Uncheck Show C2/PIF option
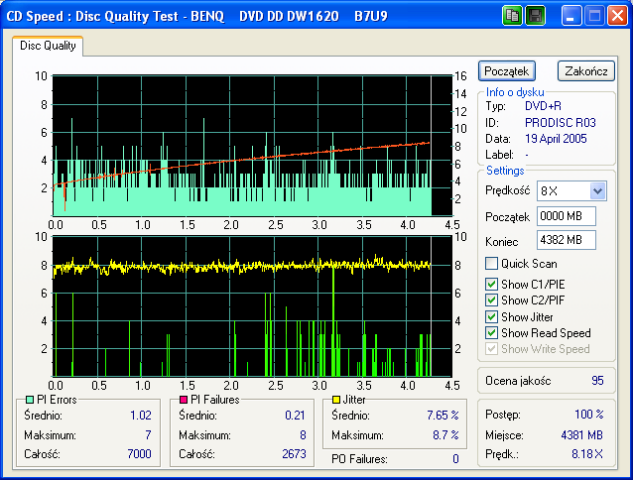The height and width of the screenshot is (480, 633). point(491,300)
